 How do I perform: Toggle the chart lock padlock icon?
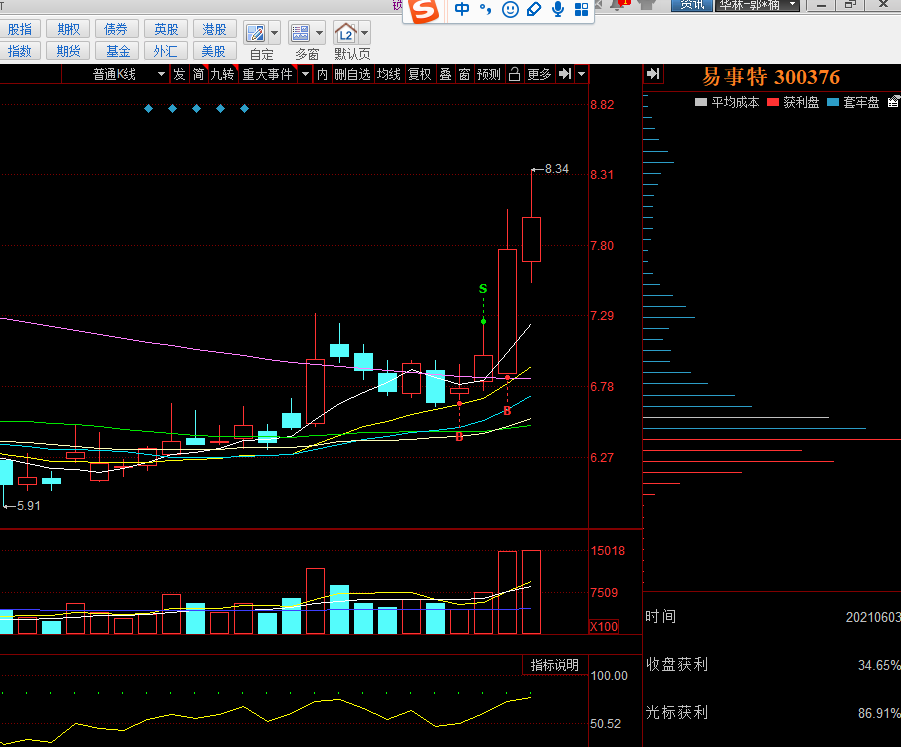(515, 74)
